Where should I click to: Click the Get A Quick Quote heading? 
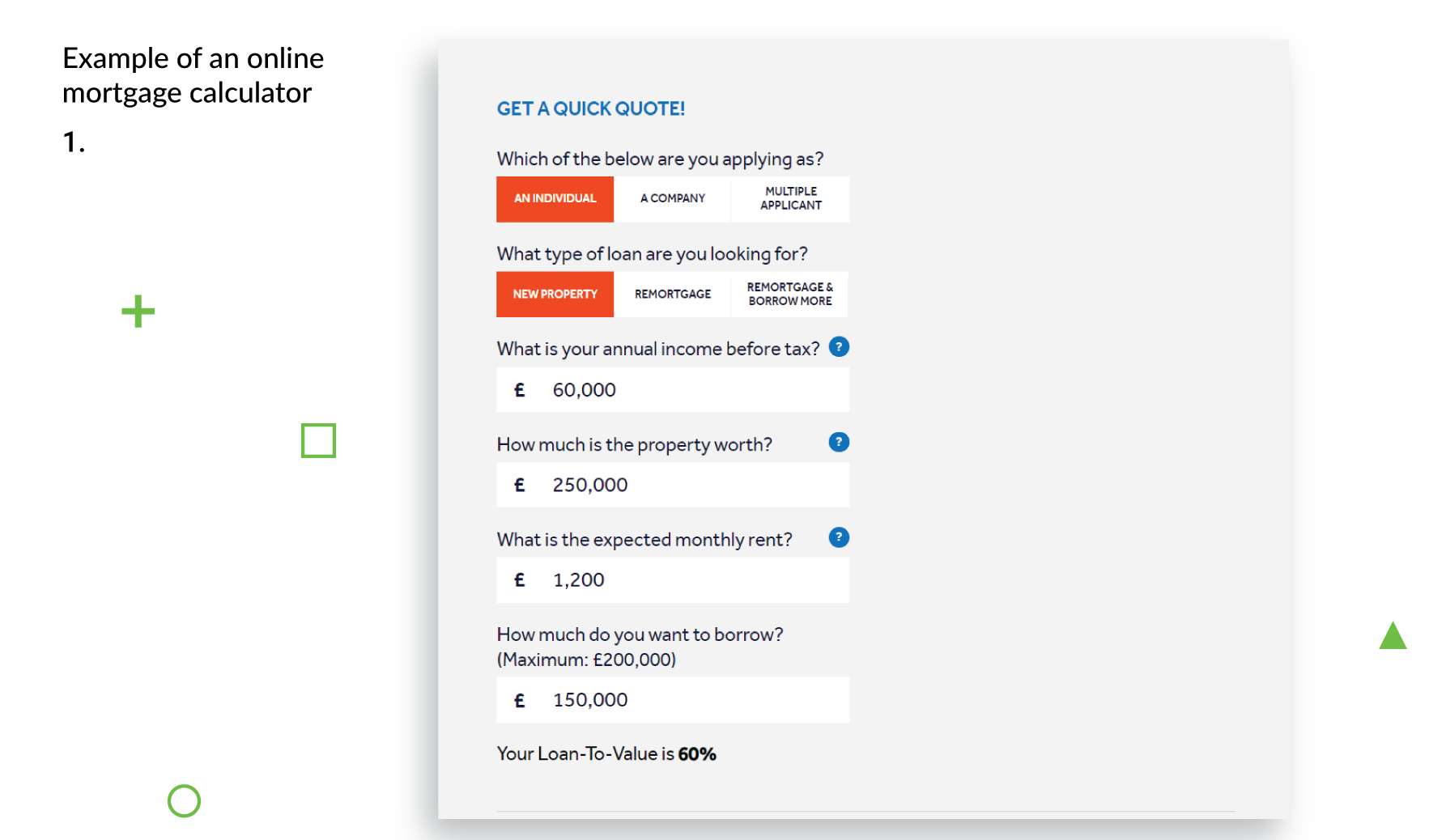pos(591,108)
